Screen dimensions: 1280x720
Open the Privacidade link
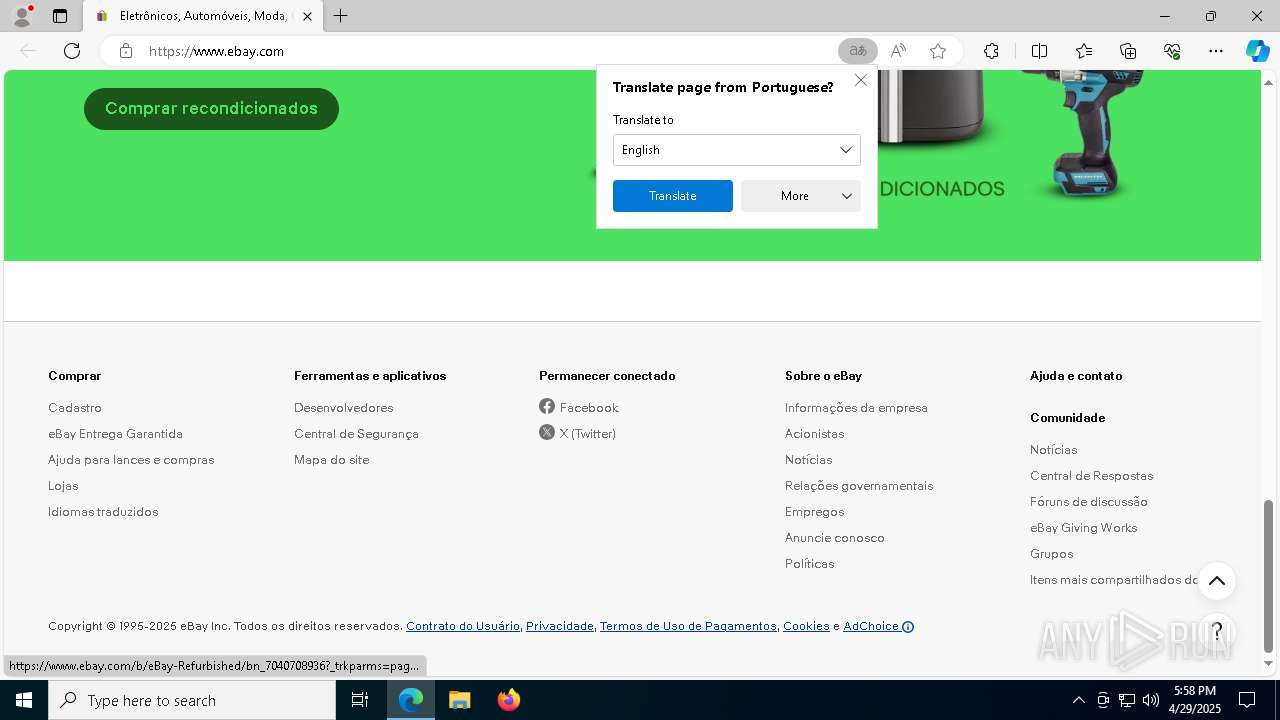[559, 626]
